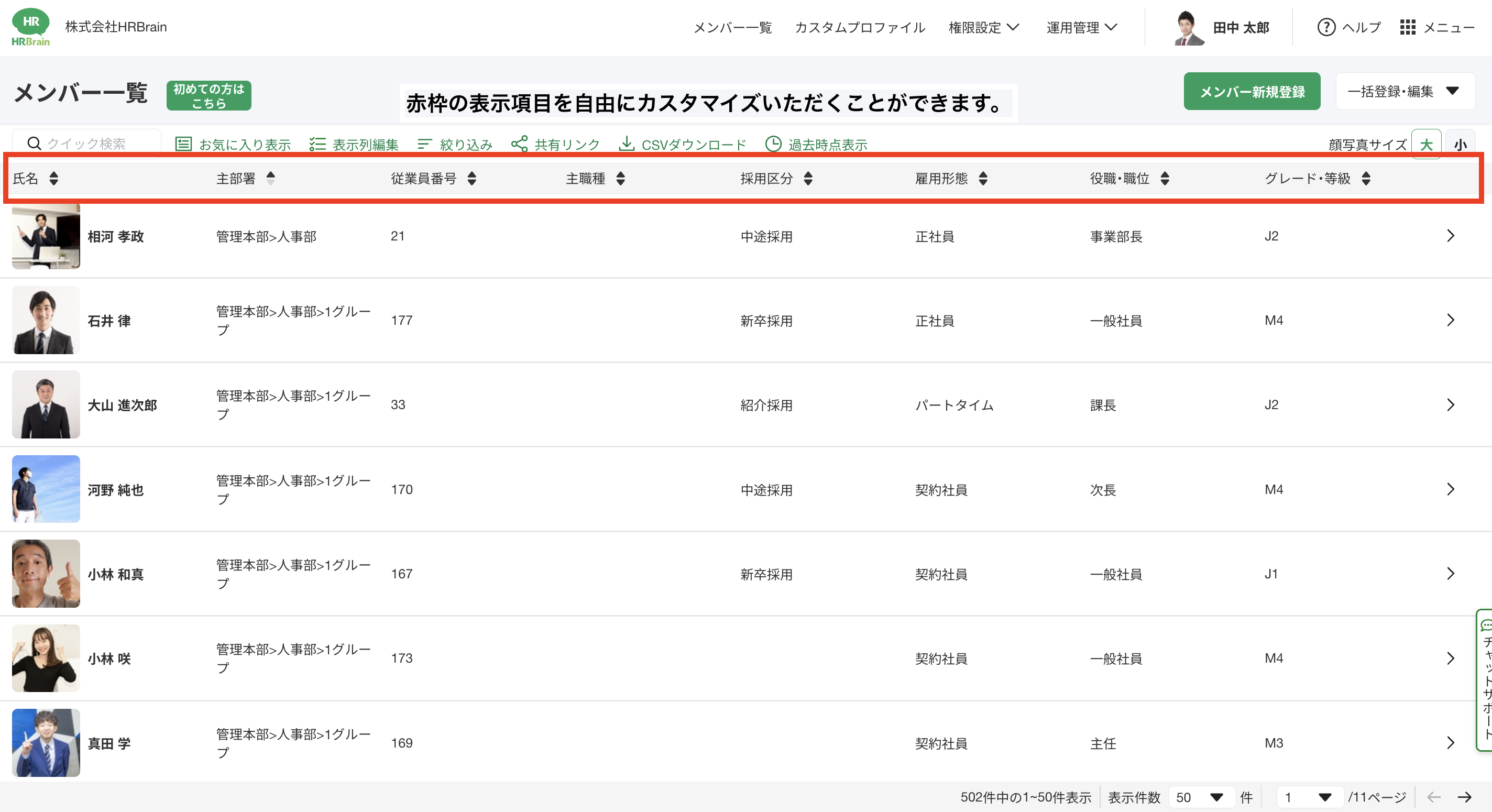Click the お気に入り表示 list icon
The height and width of the screenshot is (812, 1492).
click(183, 144)
